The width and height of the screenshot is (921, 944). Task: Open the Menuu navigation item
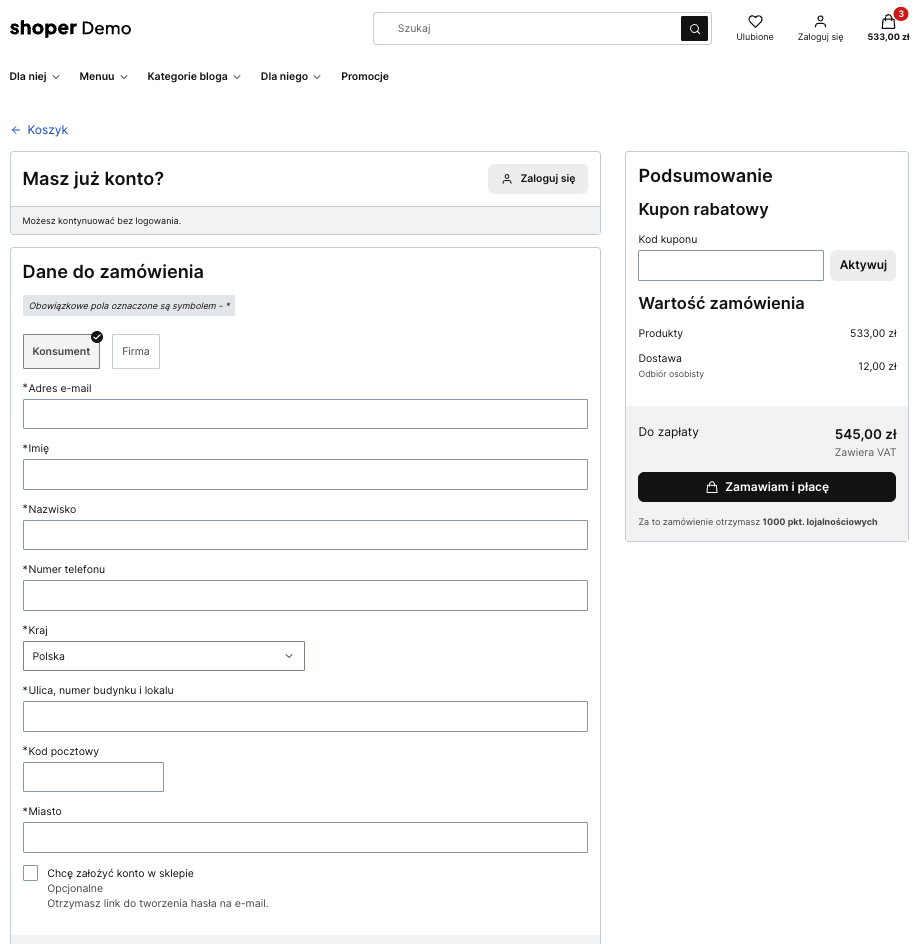[103, 77]
